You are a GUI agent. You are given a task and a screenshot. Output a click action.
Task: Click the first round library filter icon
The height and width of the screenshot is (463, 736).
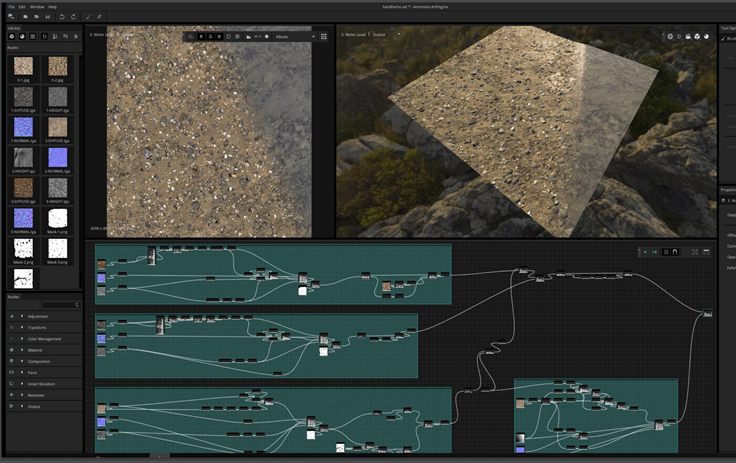[x=12, y=37]
